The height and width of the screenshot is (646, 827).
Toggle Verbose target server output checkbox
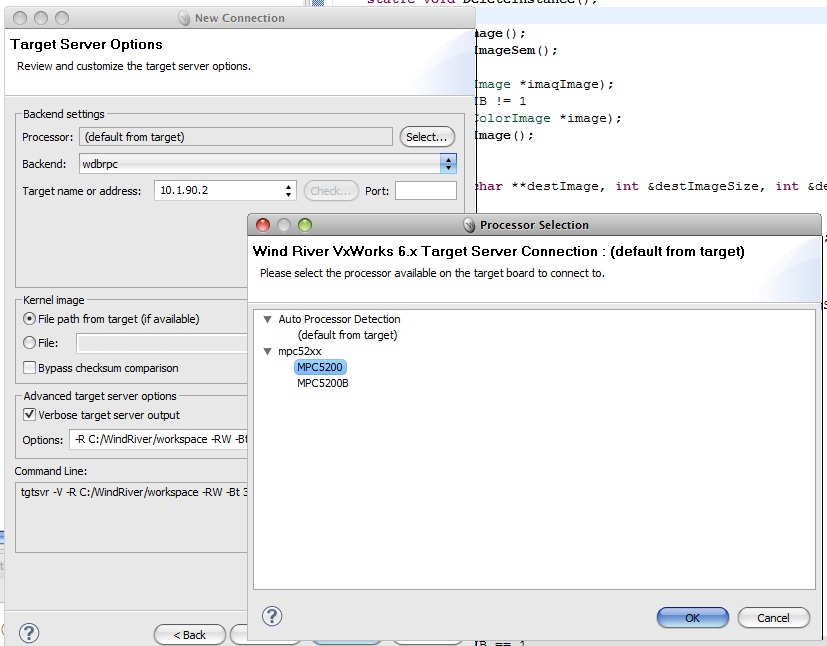[x=30, y=414]
